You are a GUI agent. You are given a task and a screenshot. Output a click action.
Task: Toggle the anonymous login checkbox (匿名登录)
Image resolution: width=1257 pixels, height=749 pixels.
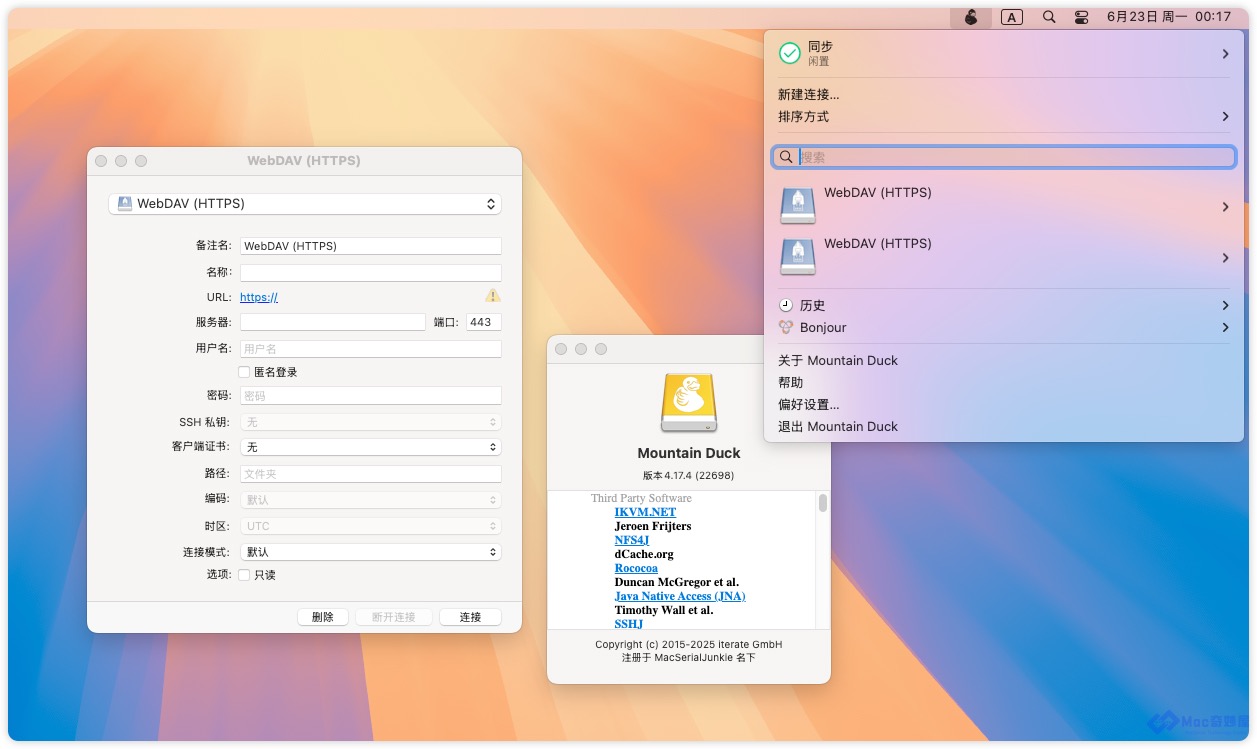[244, 372]
